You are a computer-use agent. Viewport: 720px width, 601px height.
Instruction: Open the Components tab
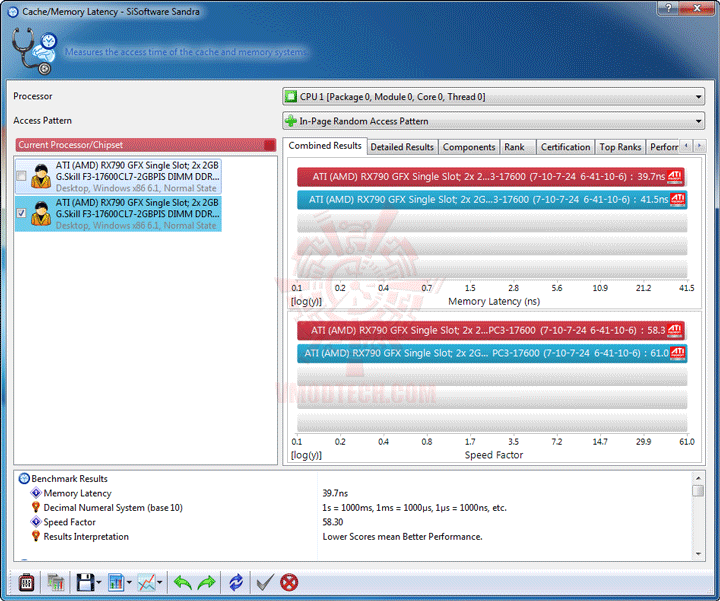coord(469,147)
